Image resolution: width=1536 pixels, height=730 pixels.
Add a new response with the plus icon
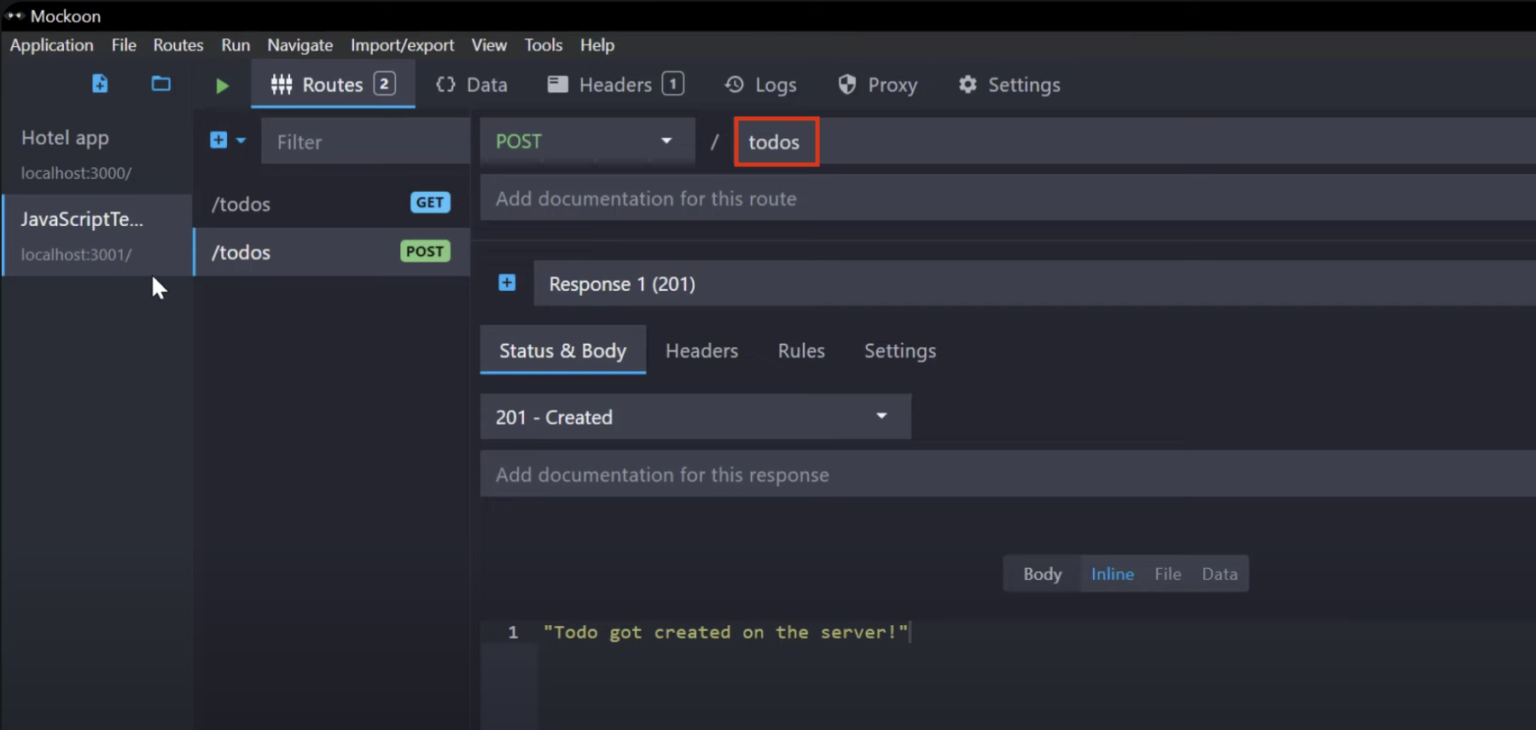506,283
